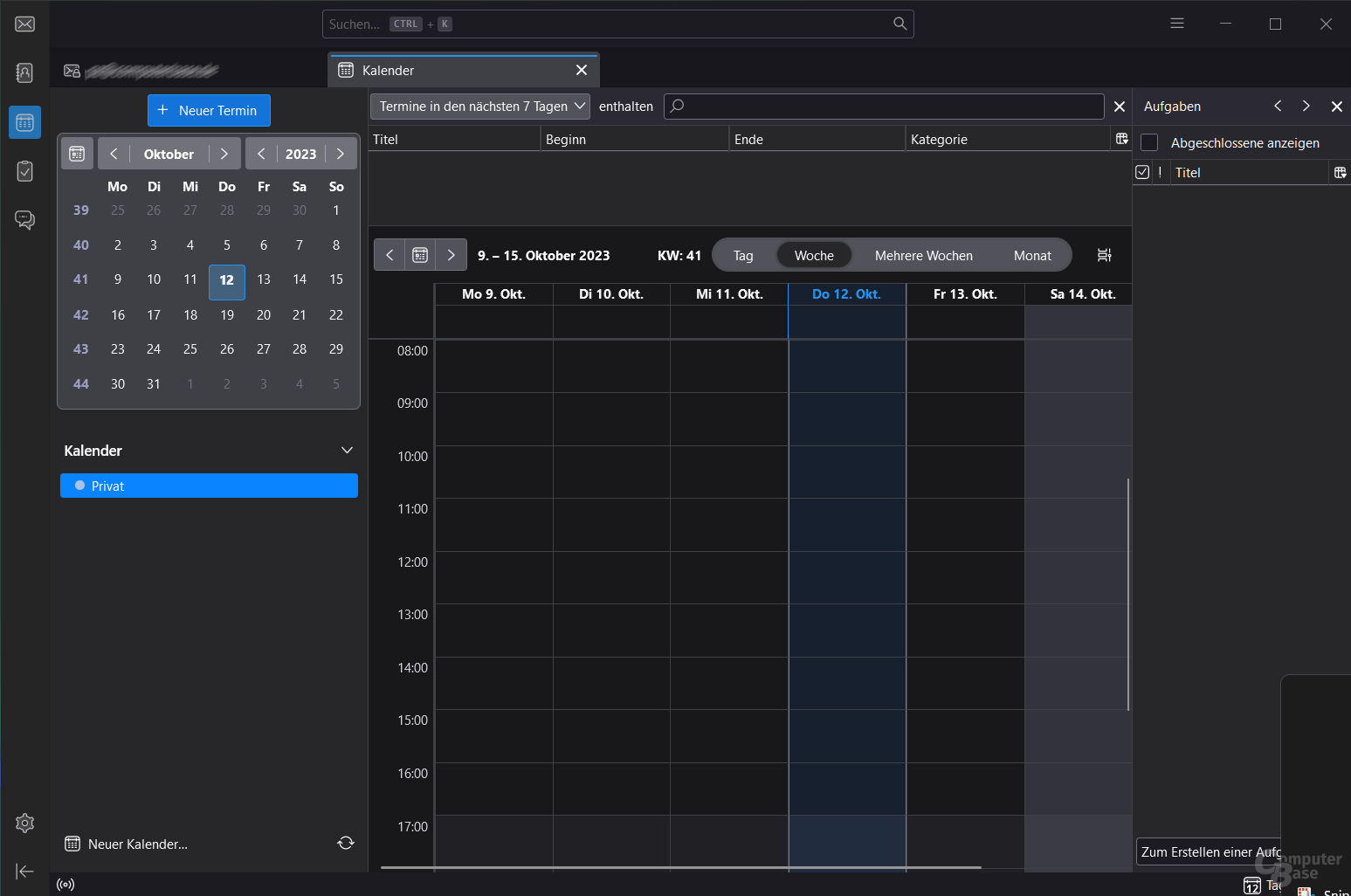Viewport: 1351px width, 896px height.
Task: Click the event filter search field
Action: 884,107
